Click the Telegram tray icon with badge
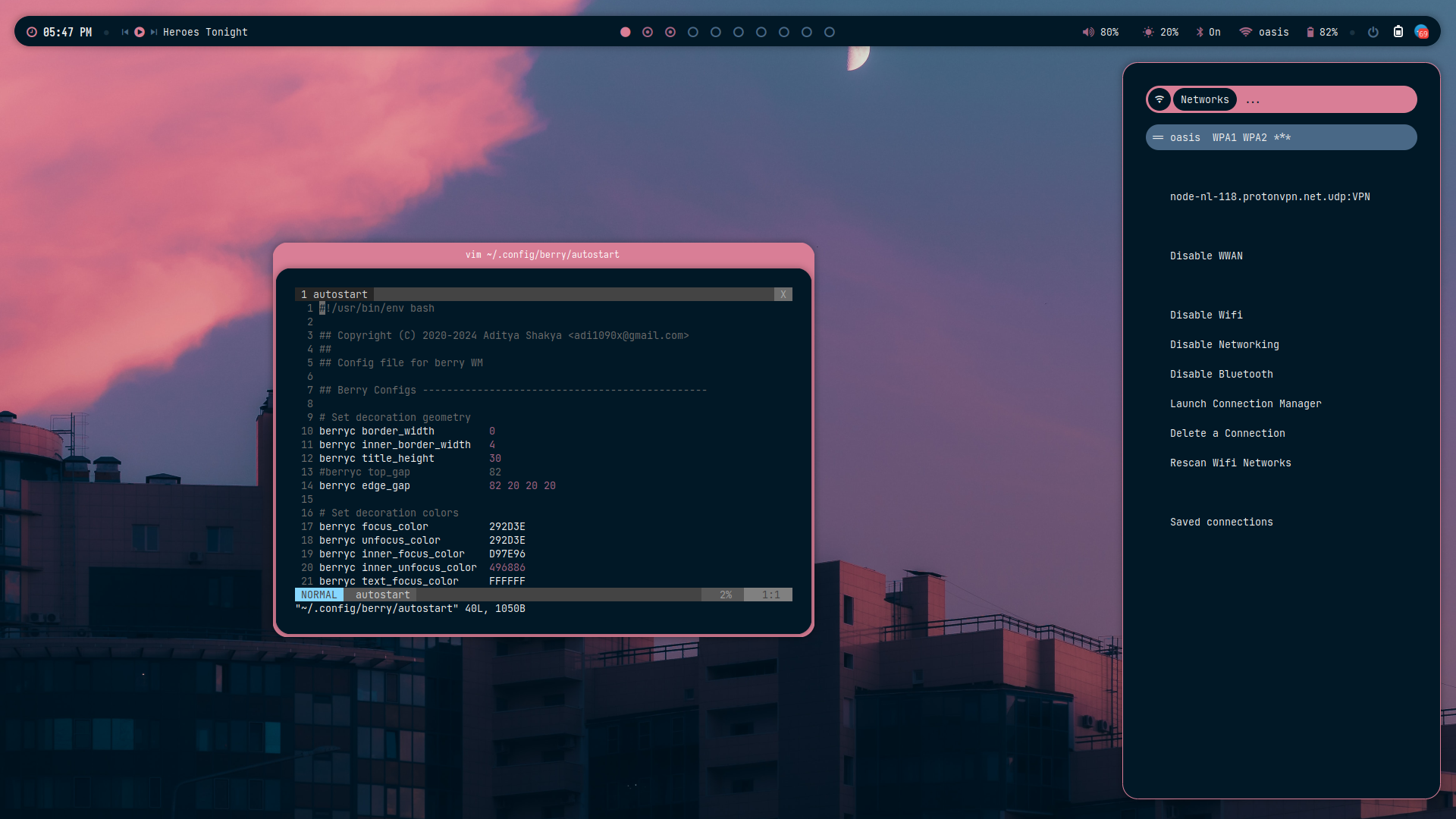This screenshot has height=819, width=1456. click(1422, 32)
